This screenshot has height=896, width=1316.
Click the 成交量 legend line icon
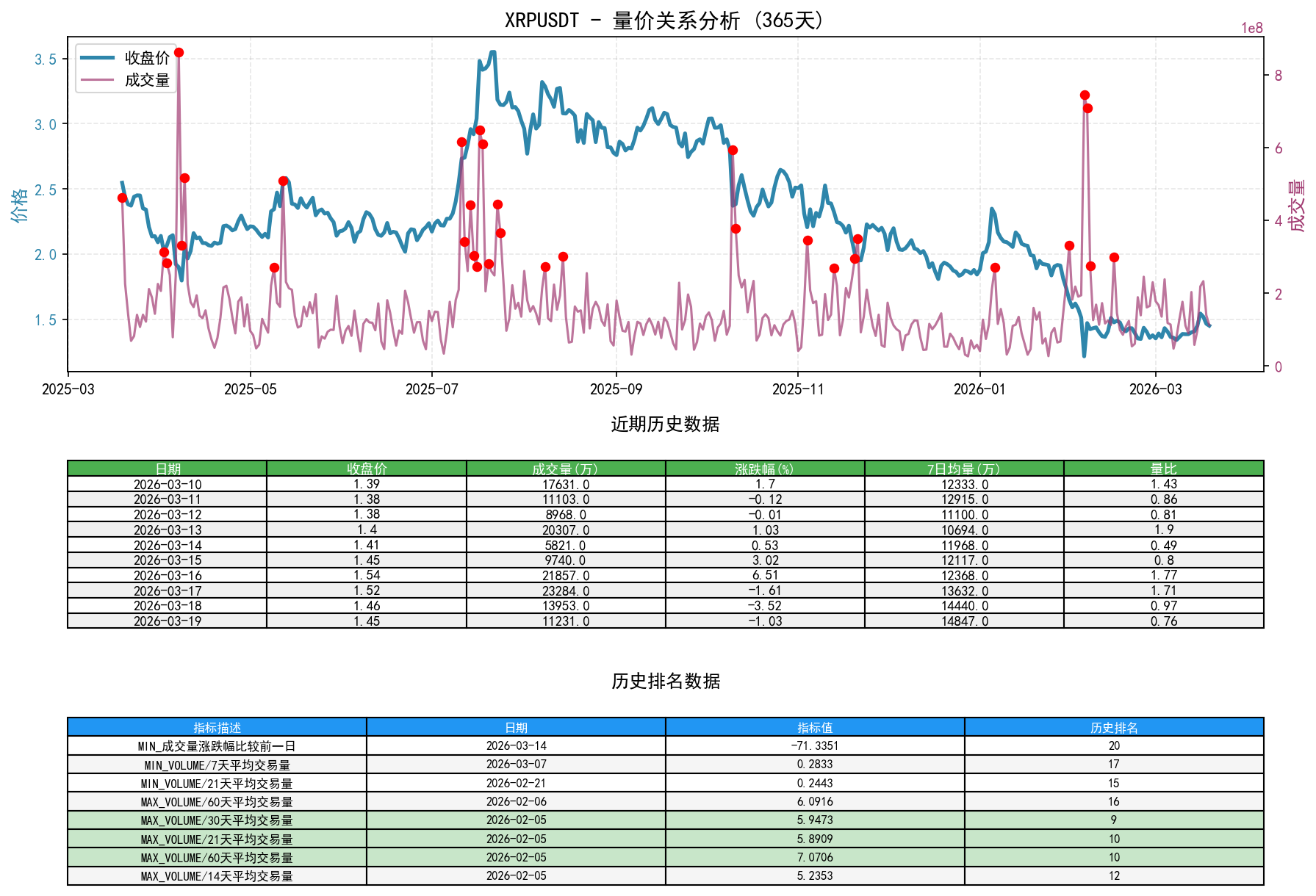(96, 79)
